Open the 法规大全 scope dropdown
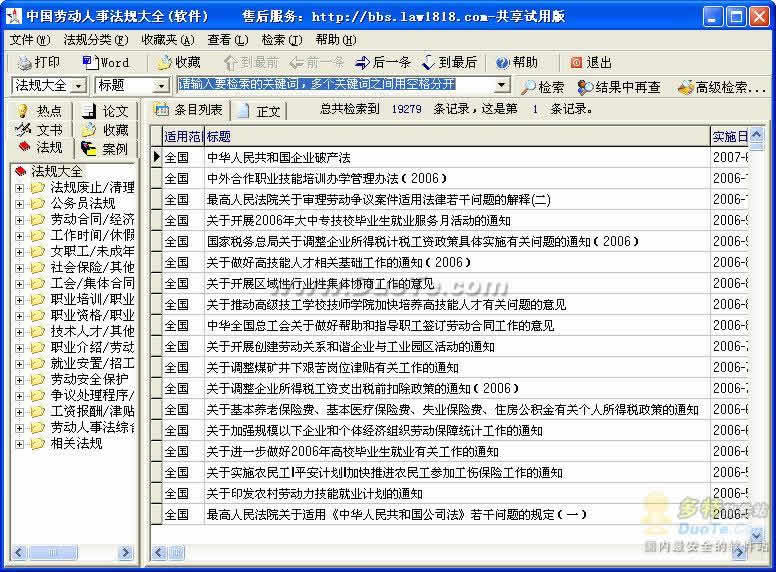Image resolution: width=776 pixels, height=572 pixels. click(x=78, y=86)
